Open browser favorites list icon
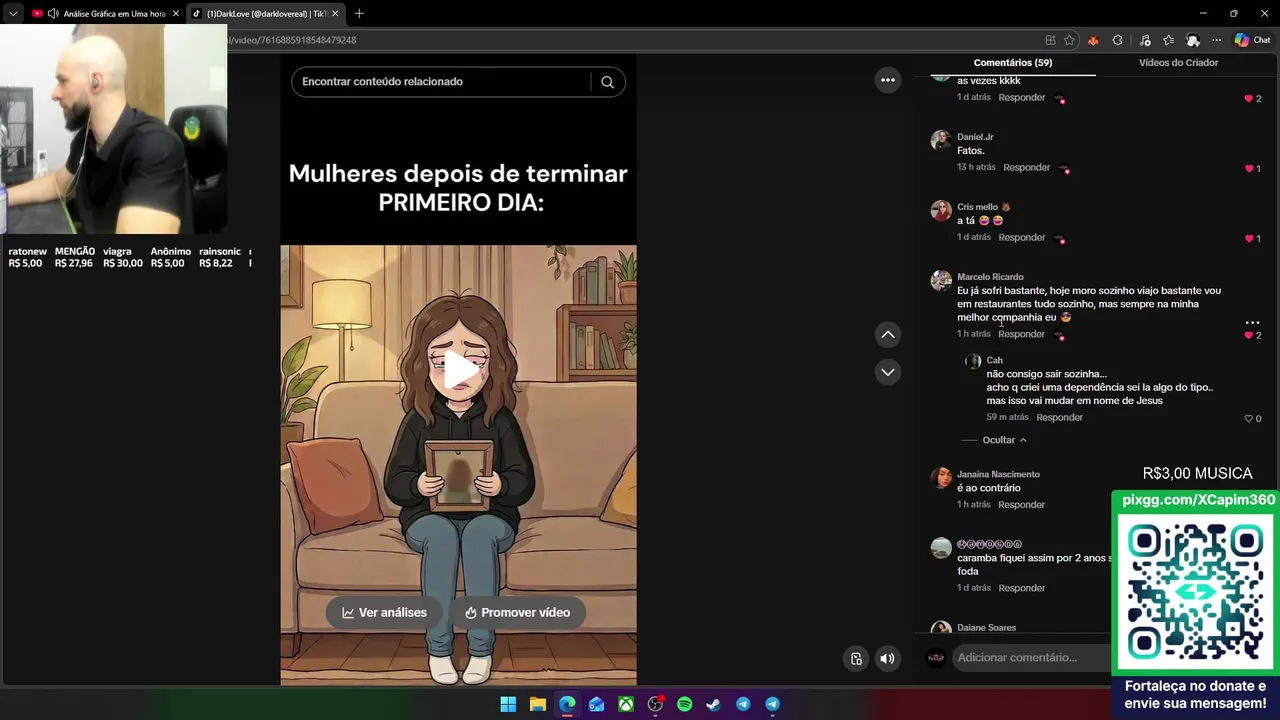1280x720 pixels. [1168, 40]
